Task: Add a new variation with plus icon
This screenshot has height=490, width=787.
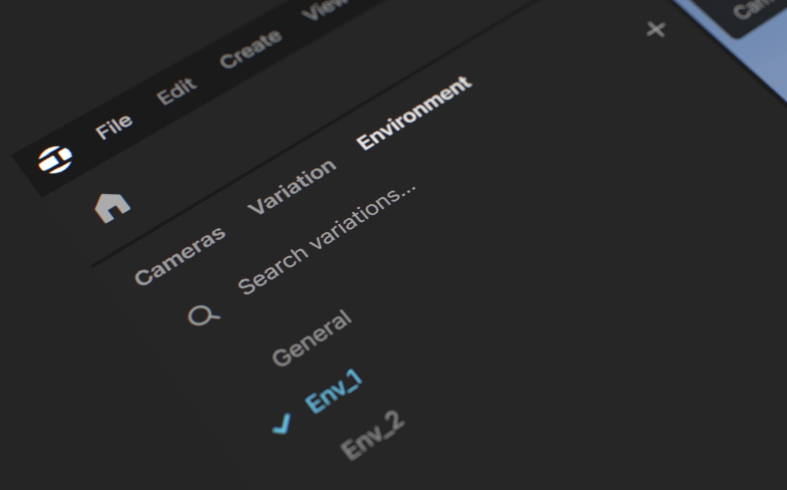Action: click(x=656, y=29)
